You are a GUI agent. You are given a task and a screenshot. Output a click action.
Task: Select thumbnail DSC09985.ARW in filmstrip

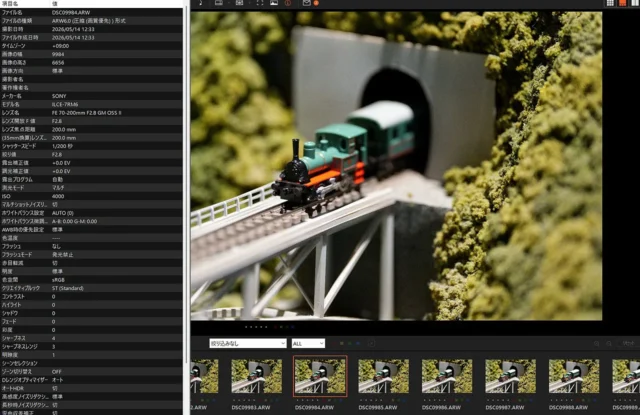pos(383,376)
